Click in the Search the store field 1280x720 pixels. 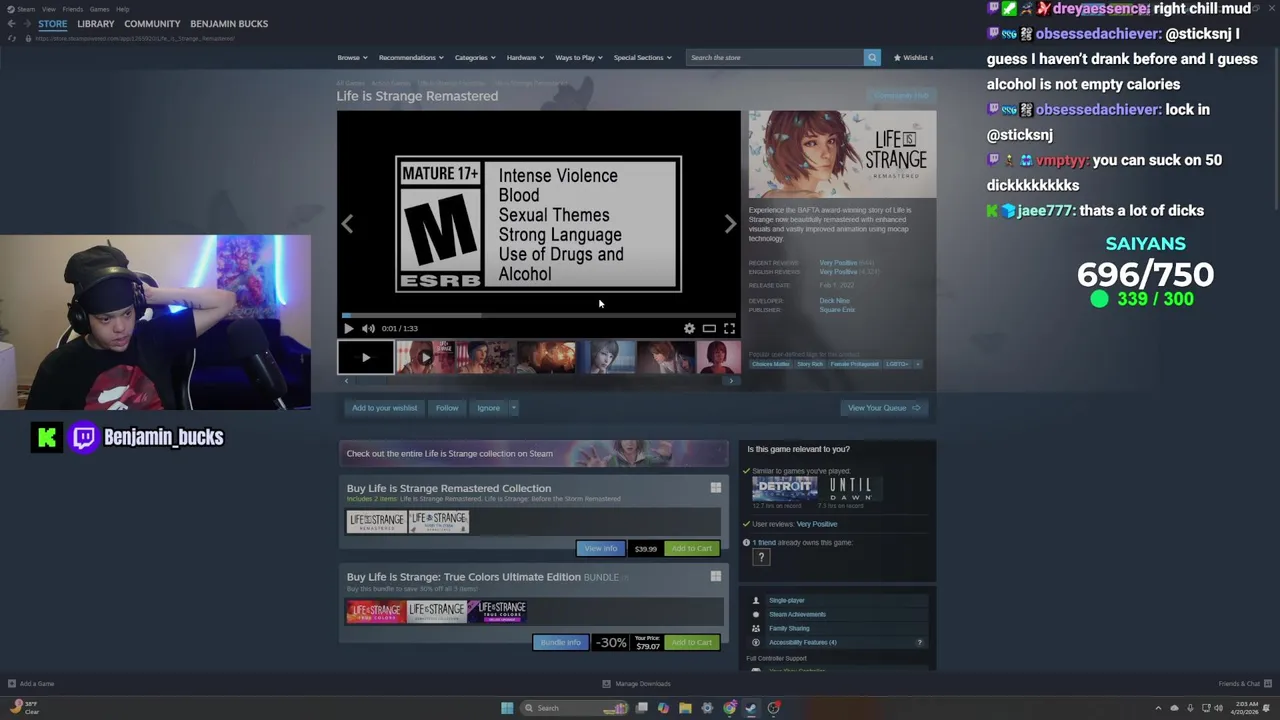(774, 57)
